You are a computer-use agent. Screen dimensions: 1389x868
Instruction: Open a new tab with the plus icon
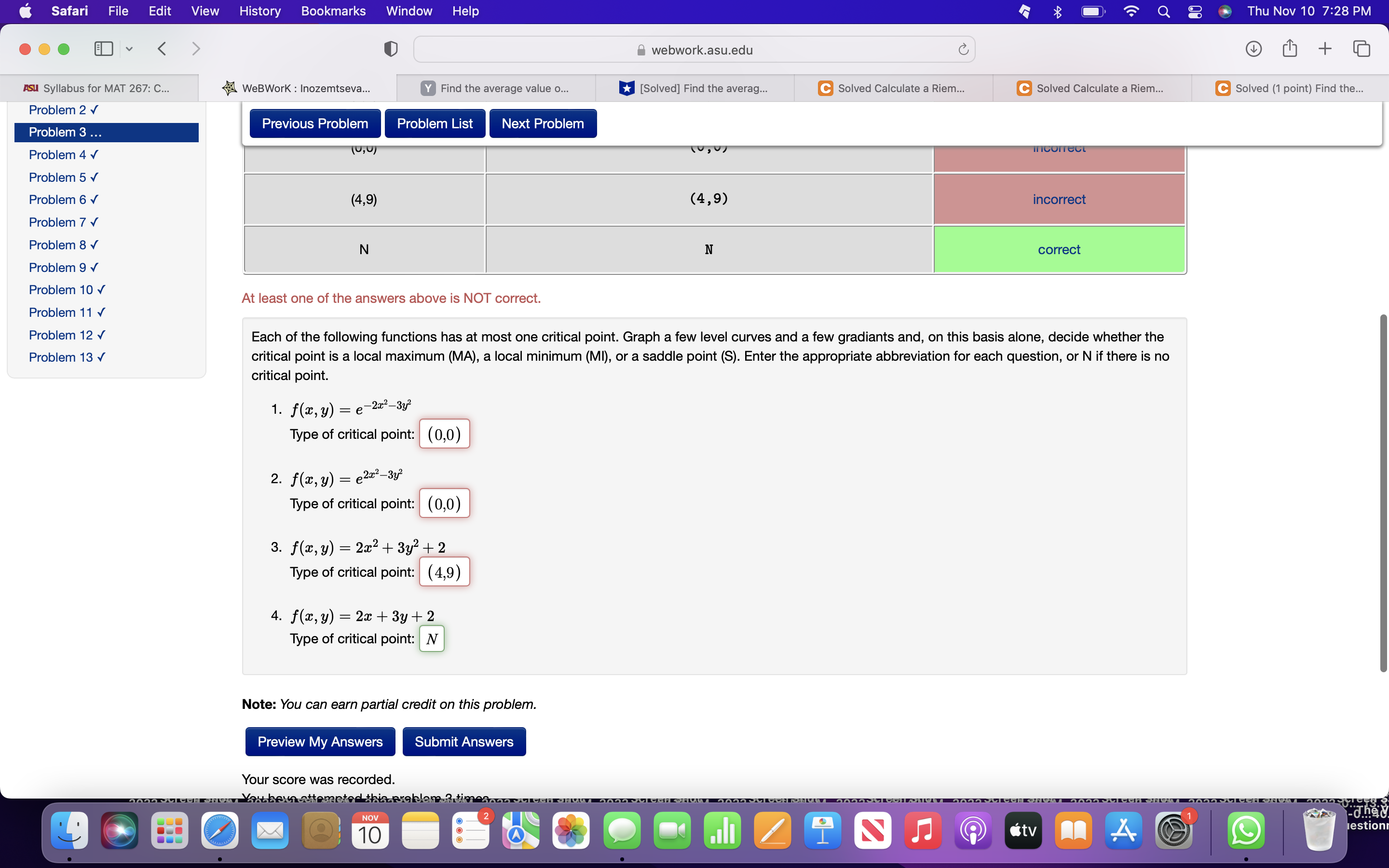(1325, 49)
